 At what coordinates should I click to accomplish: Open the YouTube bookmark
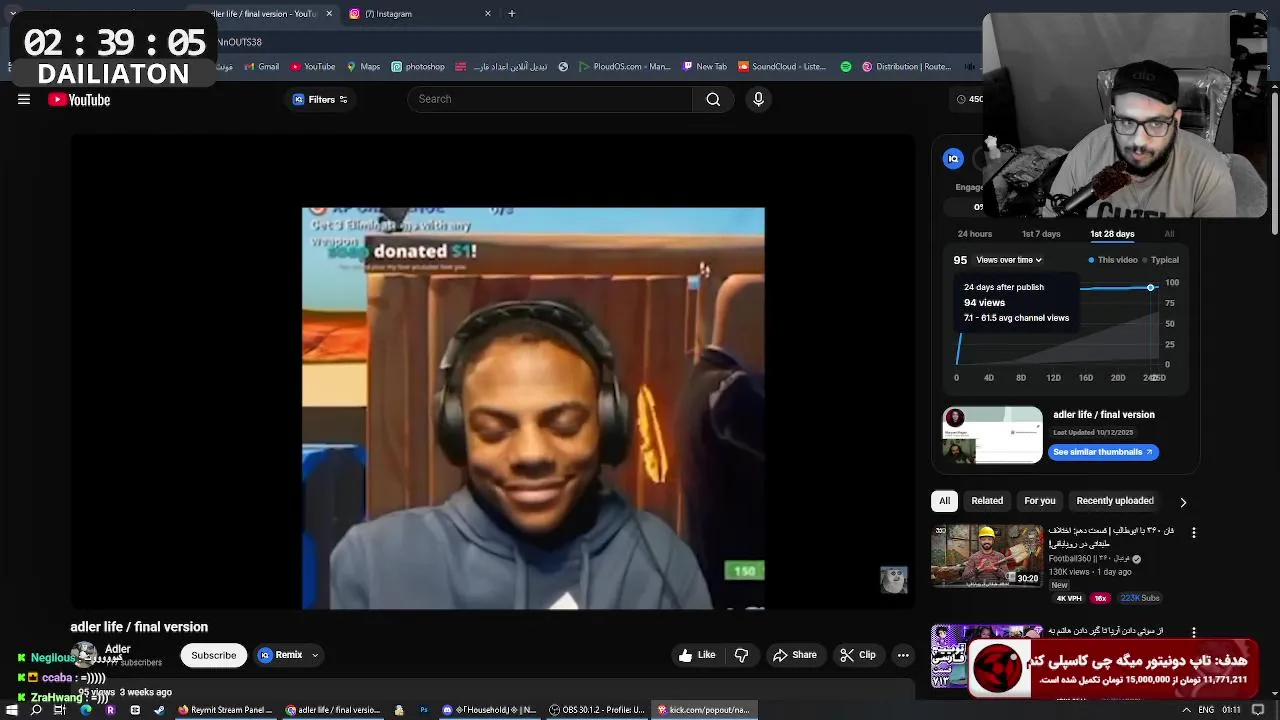point(313,67)
